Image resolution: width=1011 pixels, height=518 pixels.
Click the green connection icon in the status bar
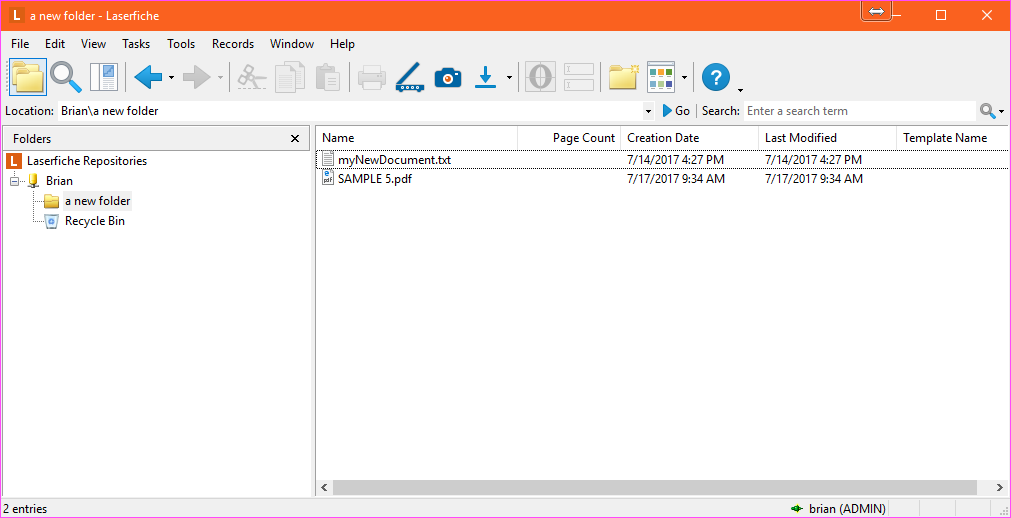pos(798,509)
